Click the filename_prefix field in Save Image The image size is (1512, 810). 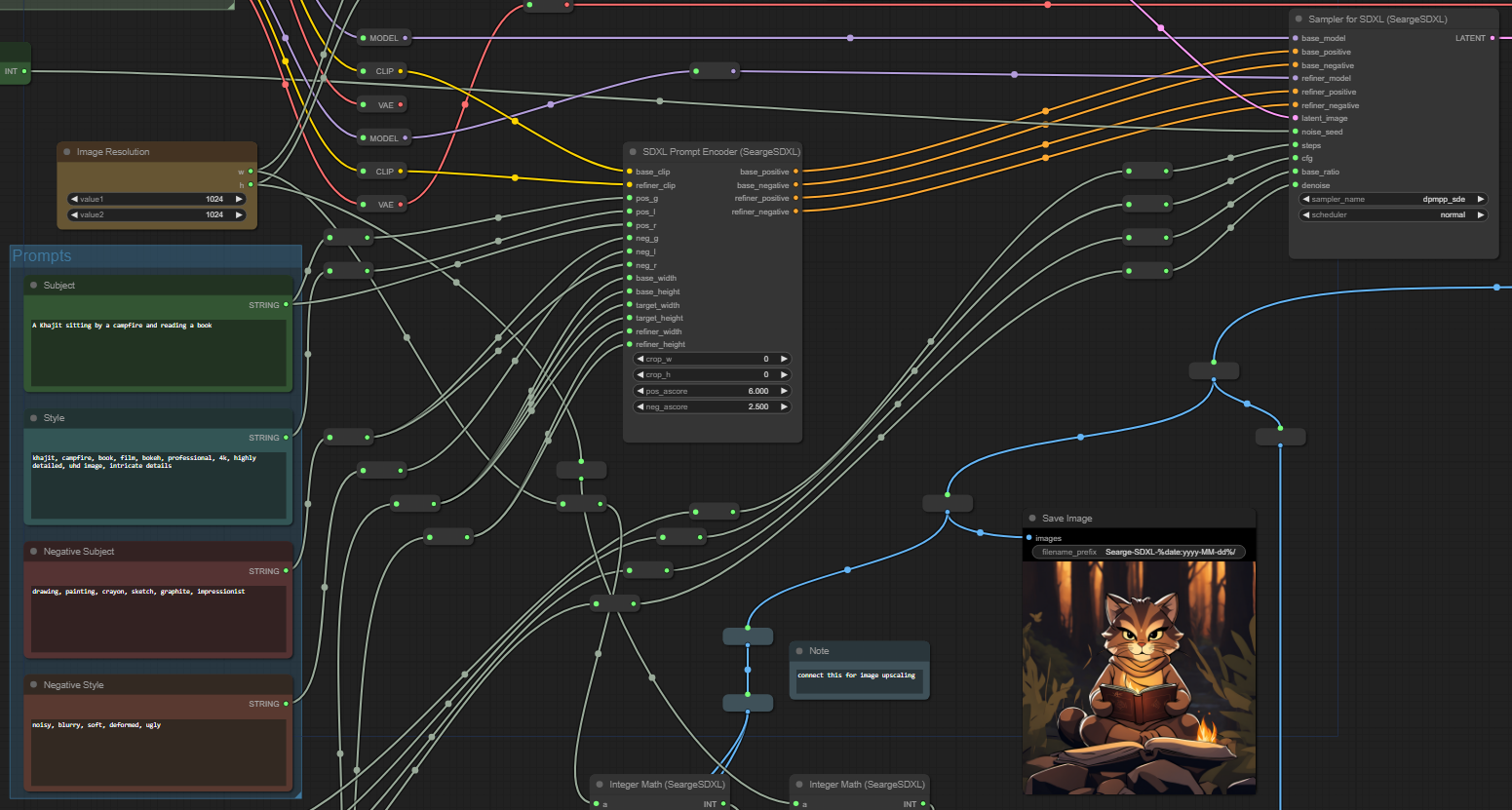tap(1139, 552)
